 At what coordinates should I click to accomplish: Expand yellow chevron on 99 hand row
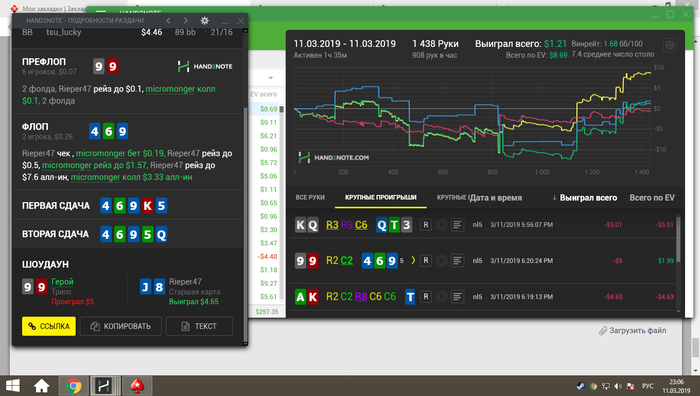pyautogui.click(x=413, y=260)
